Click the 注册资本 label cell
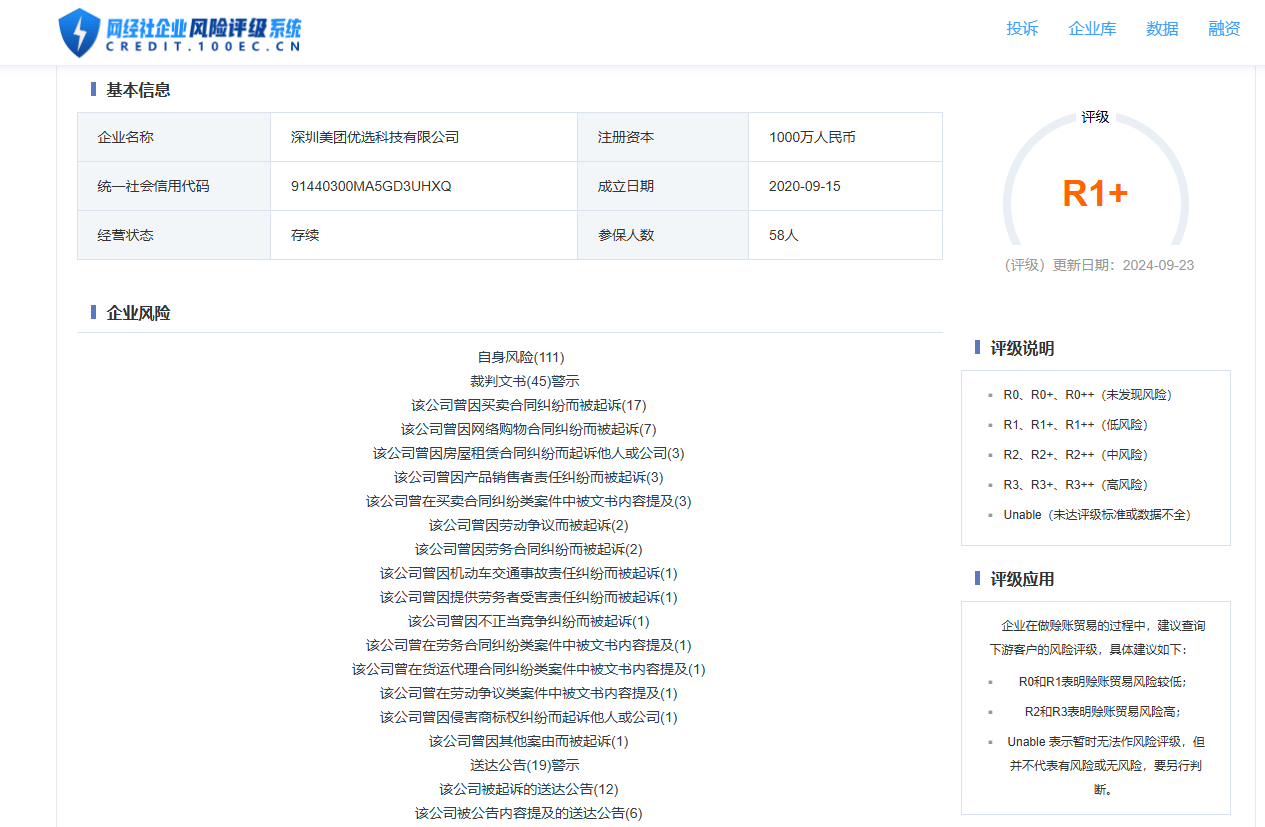The width and height of the screenshot is (1265, 827). pyautogui.click(x=663, y=137)
